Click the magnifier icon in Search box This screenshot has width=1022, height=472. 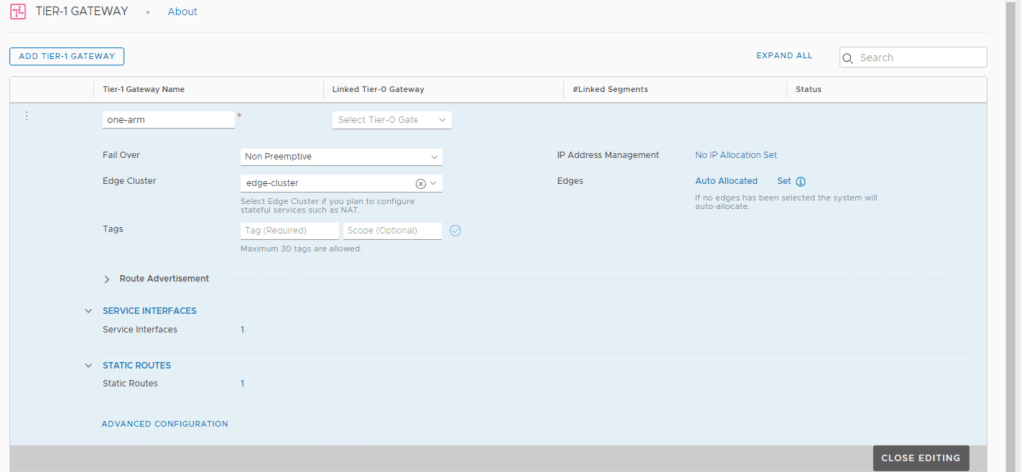849,58
